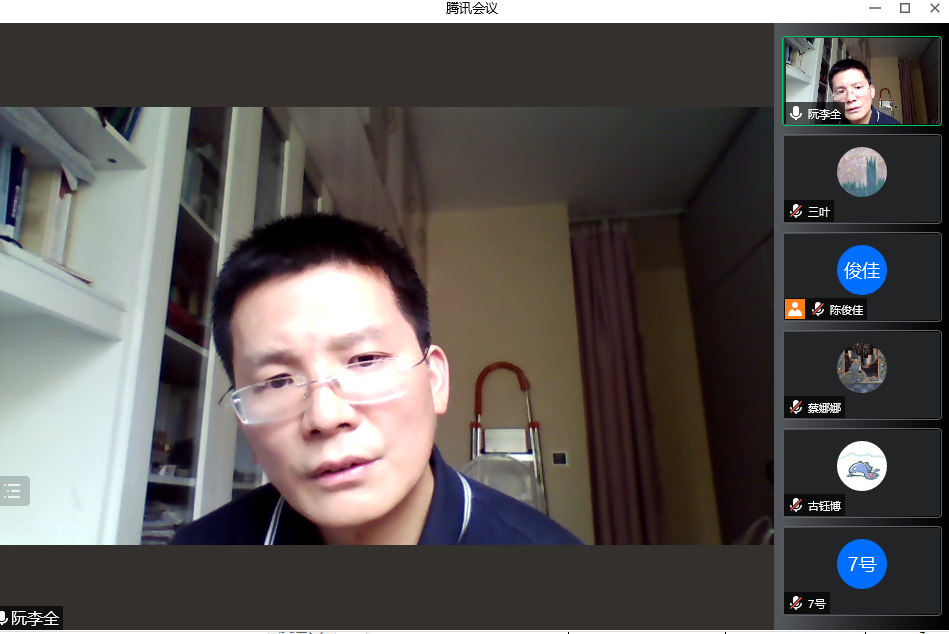
Task: Click the muted mic icon next to 蔡娜娜
Action: coord(796,407)
